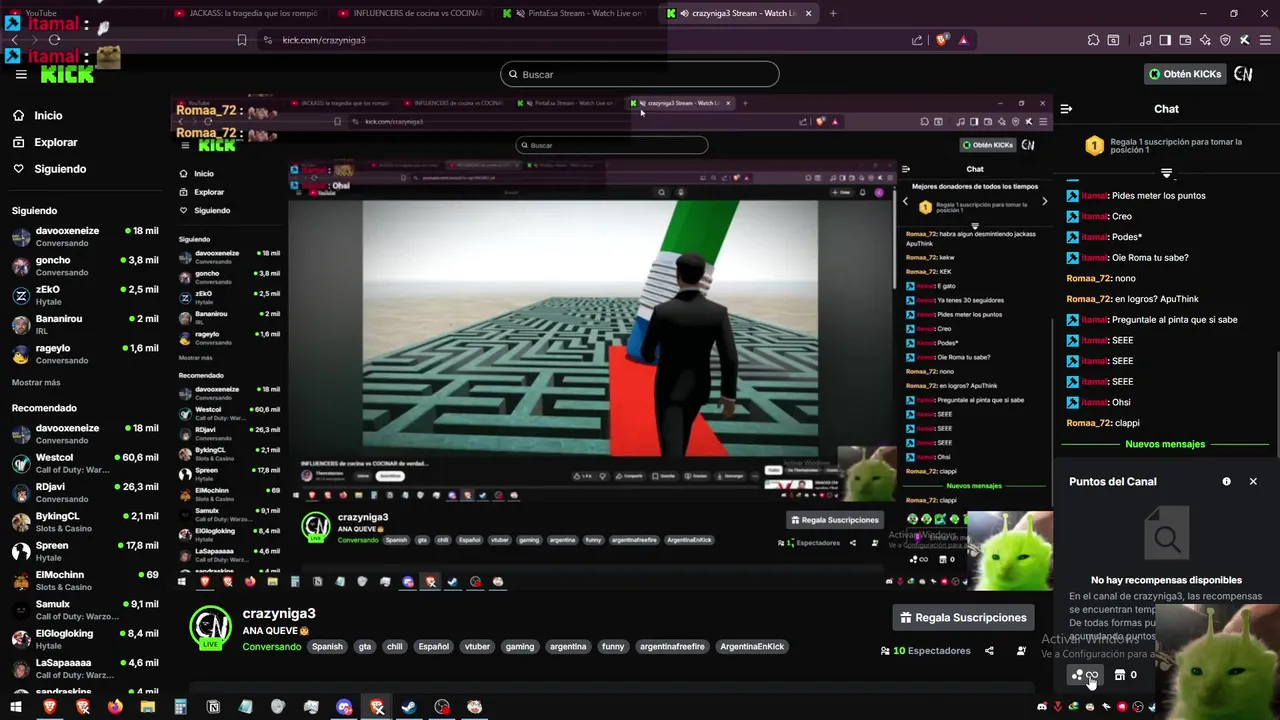Click the Conversando category link
This screenshot has height=720, width=1280.
271,647
